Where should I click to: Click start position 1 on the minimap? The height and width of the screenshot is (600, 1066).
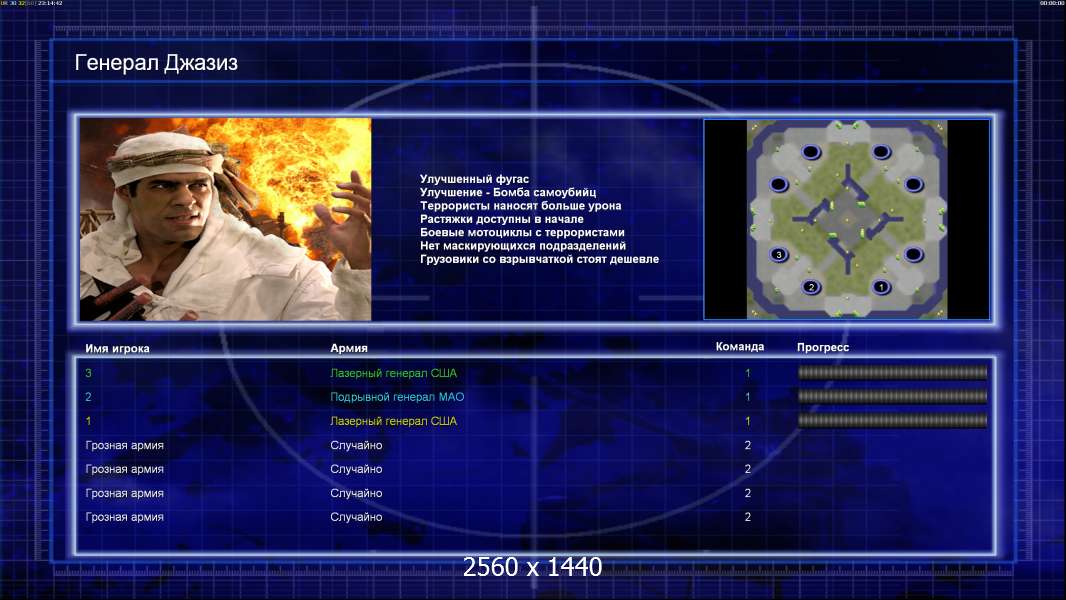point(881,287)
